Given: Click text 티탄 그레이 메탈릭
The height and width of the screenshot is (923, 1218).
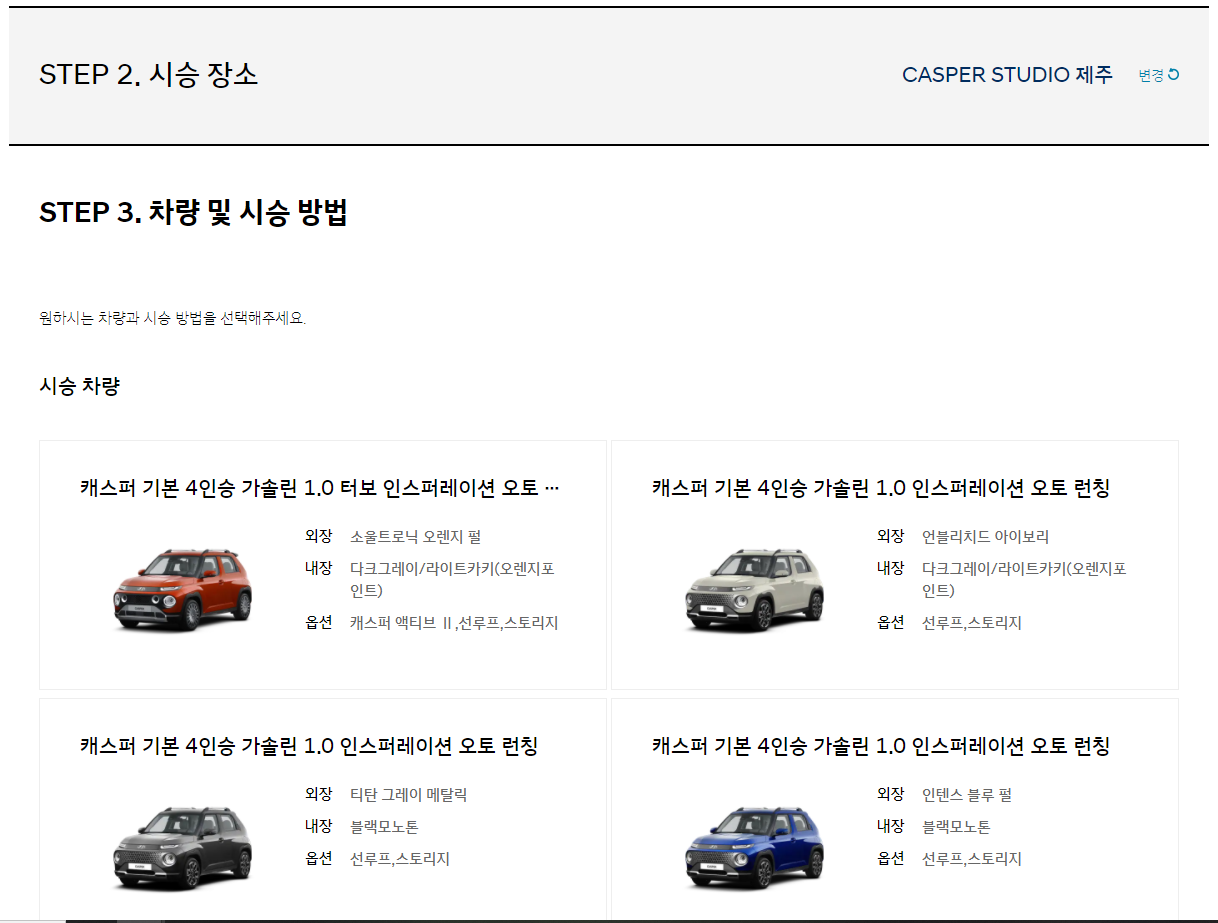Looking at the screenshot, I should [409, 795].
